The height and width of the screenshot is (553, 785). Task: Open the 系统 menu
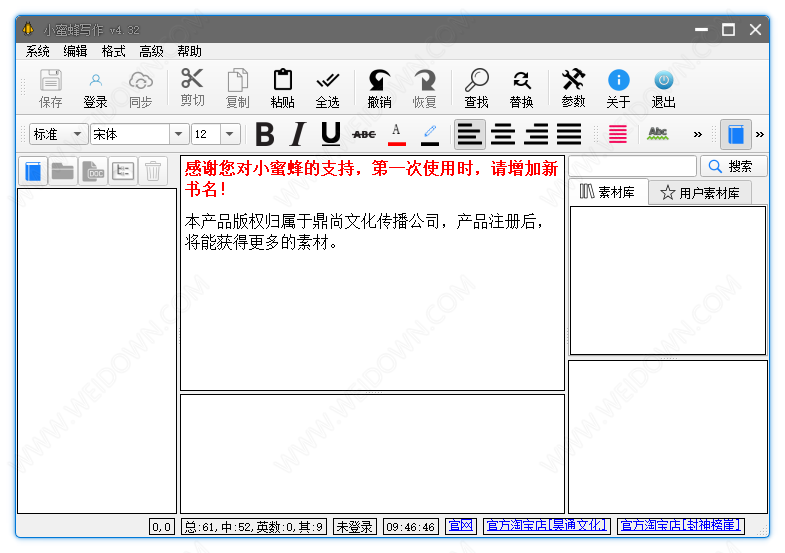tap(38, 51)
